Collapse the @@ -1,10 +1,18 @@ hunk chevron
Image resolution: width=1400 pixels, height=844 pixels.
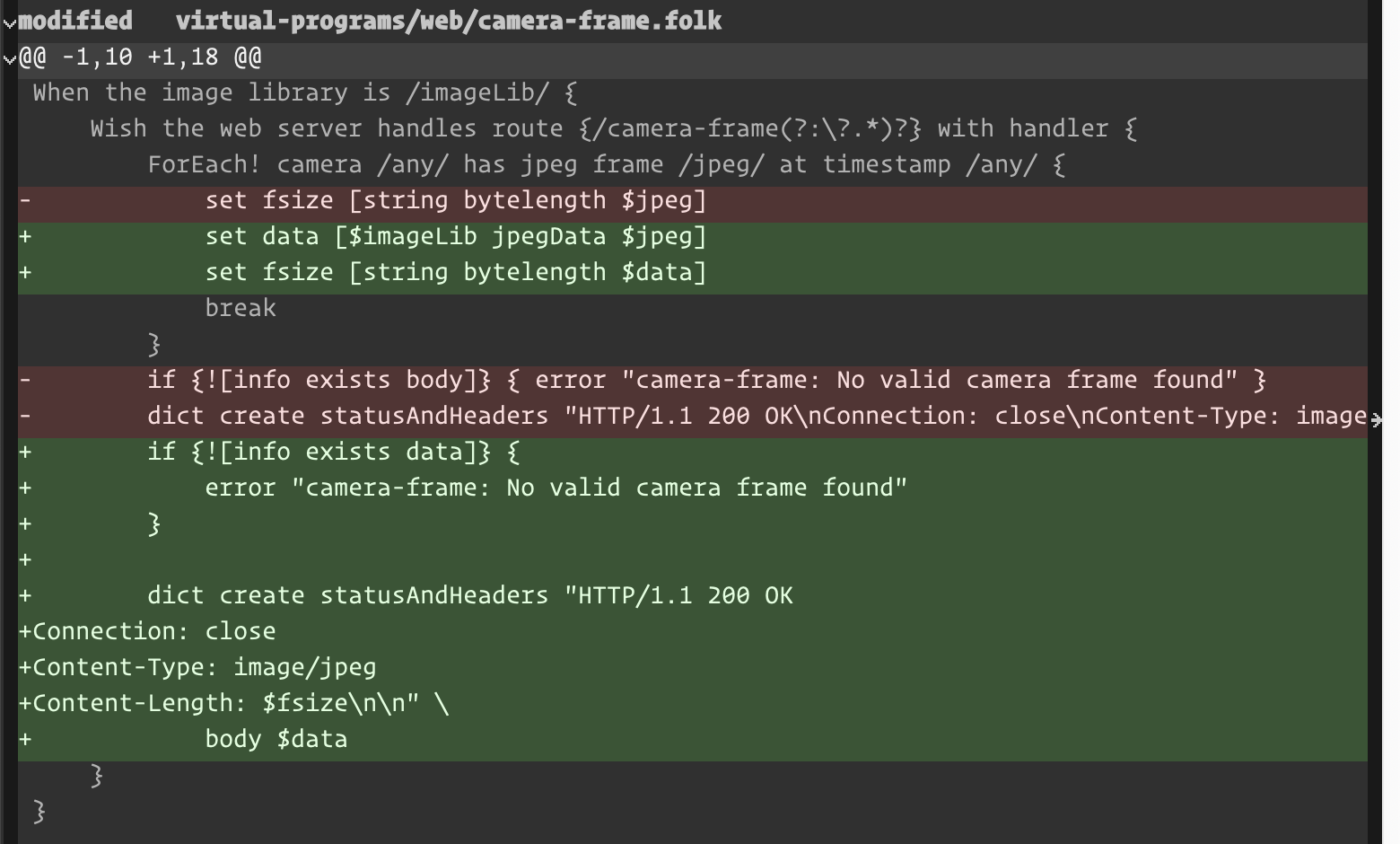10,59
